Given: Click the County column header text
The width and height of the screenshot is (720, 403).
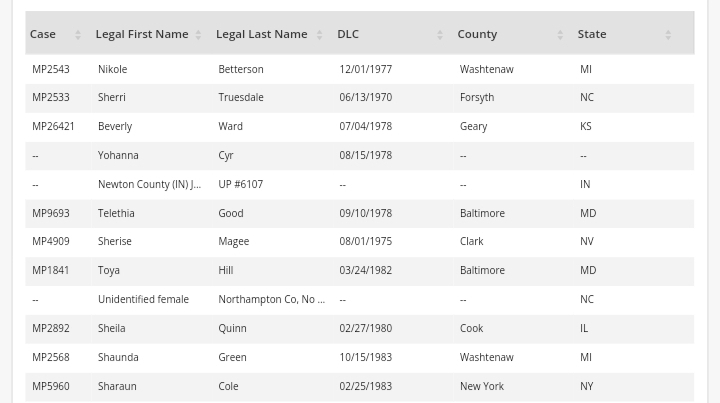Looking at the screenshot, I should coord(477,34).
